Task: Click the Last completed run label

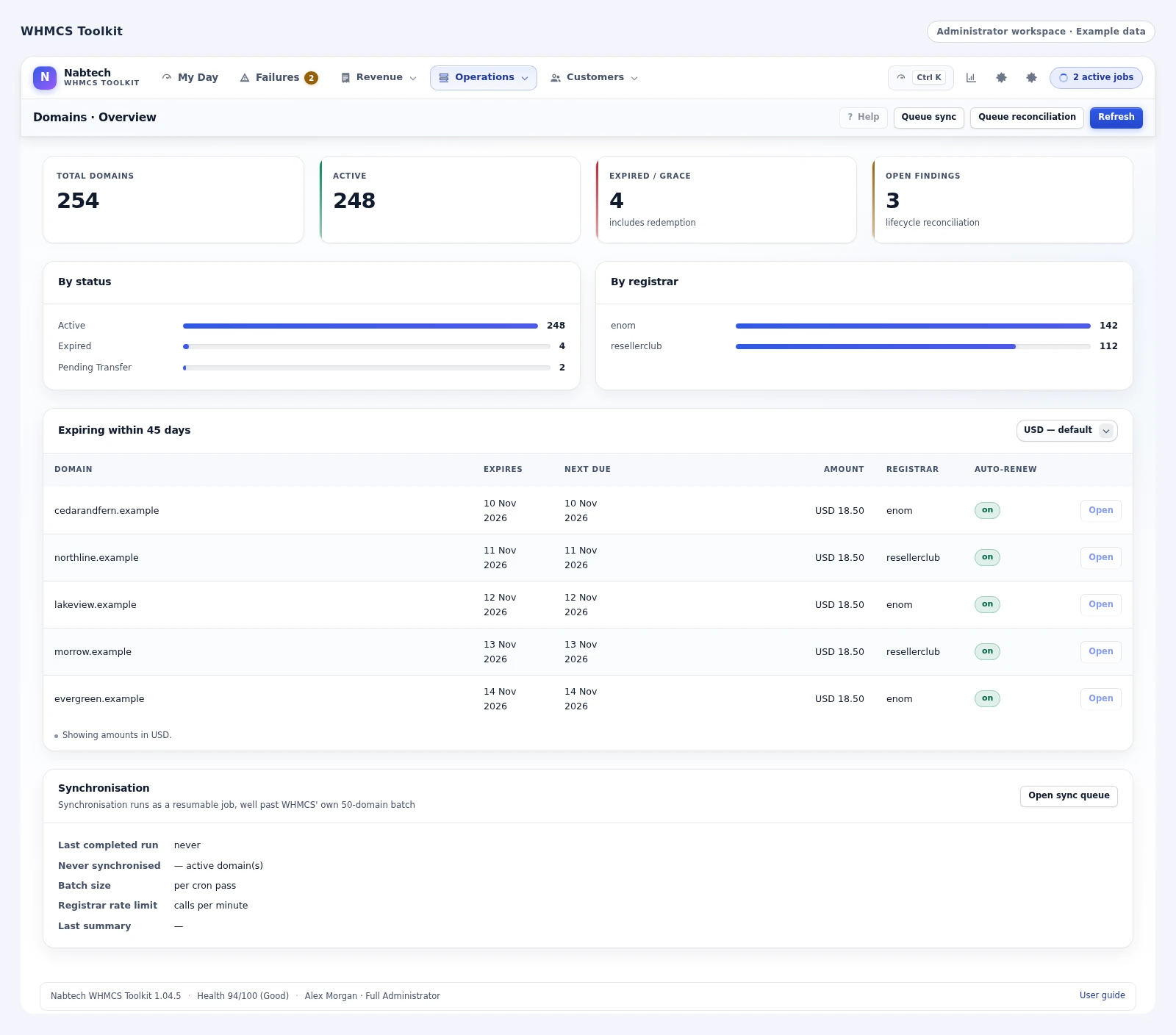Action: pos(108,845)
